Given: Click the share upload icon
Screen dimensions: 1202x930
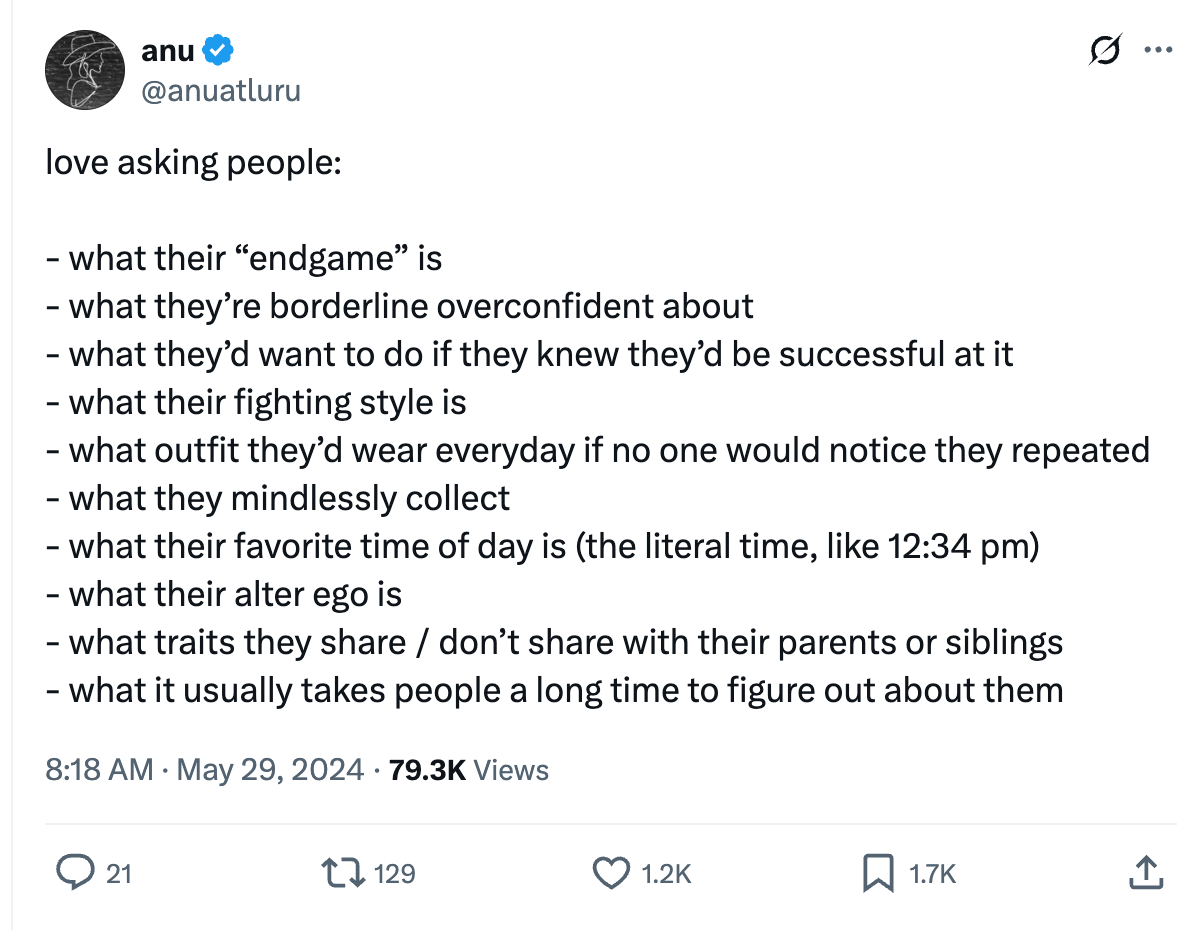Looking at the screenshot, I should click(x=1146, y=873).
